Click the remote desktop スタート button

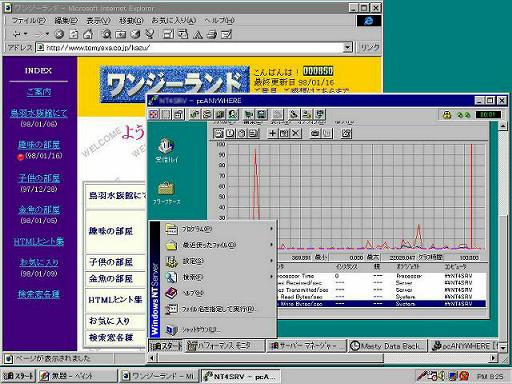pyautogui.click(x=166, y=346)
